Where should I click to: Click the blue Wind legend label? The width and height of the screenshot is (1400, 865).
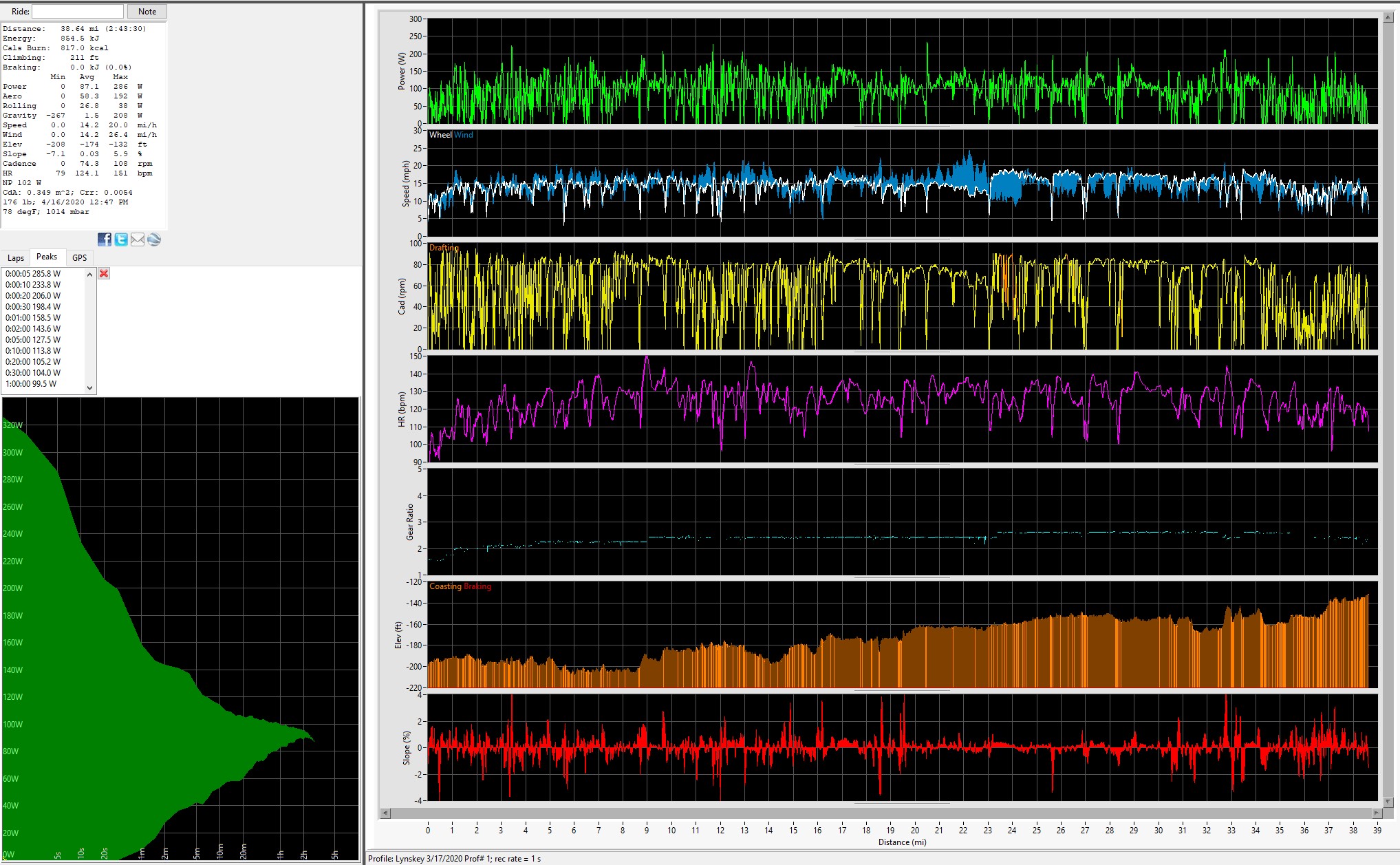click(464, 135)
